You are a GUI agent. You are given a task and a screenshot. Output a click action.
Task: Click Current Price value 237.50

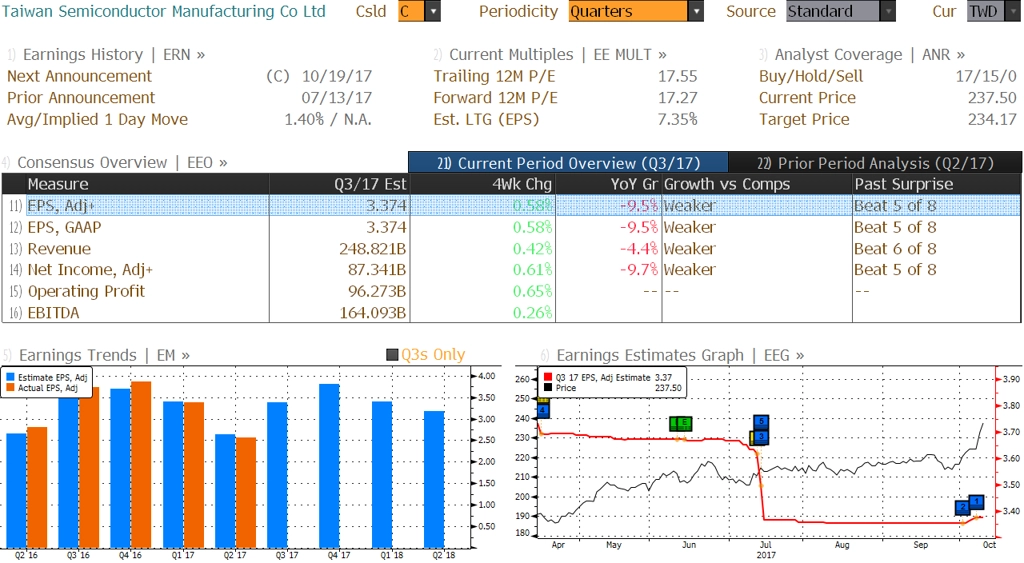coord(992,98)
